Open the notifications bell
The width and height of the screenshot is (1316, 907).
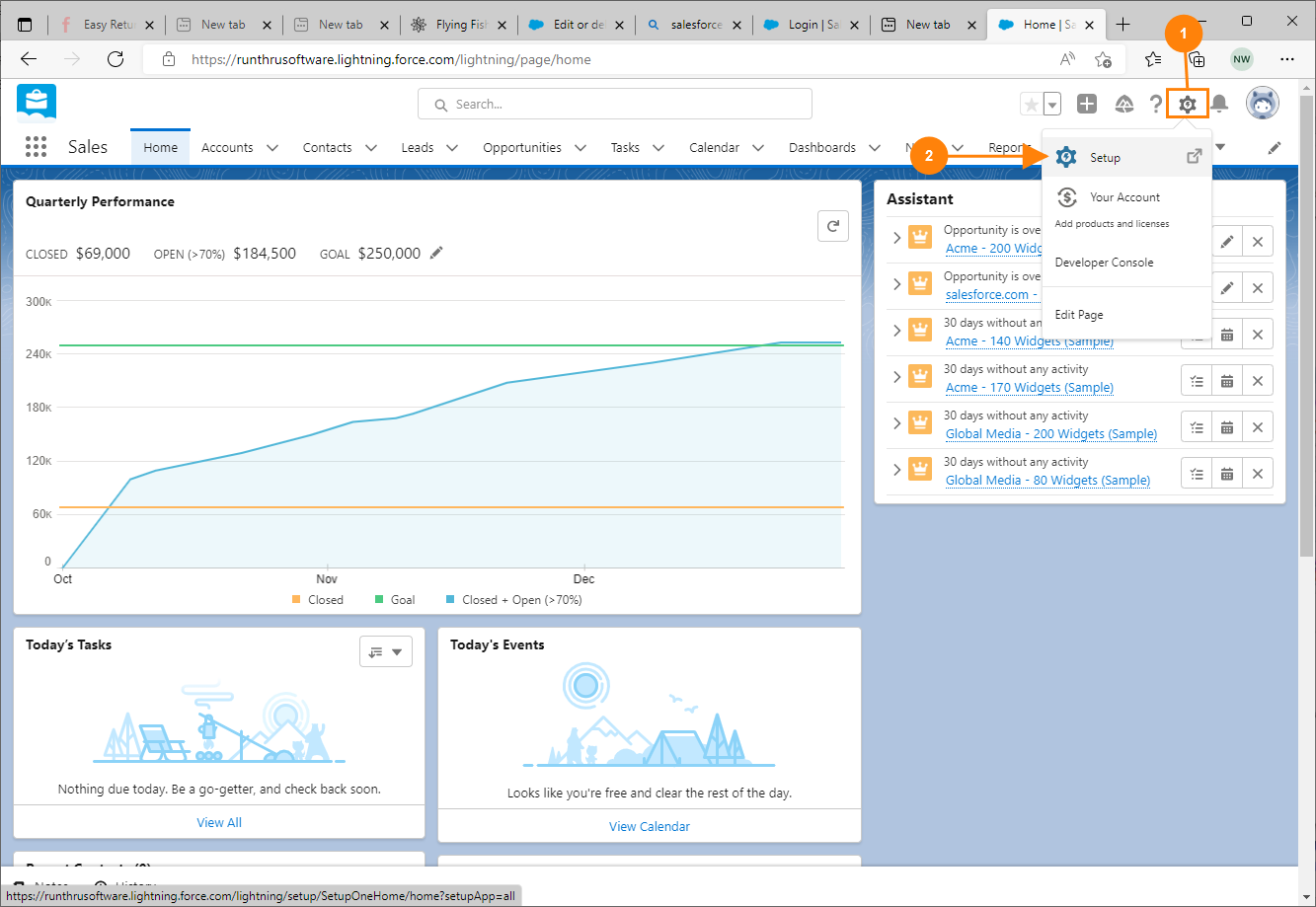click(x=1220, y=104)
